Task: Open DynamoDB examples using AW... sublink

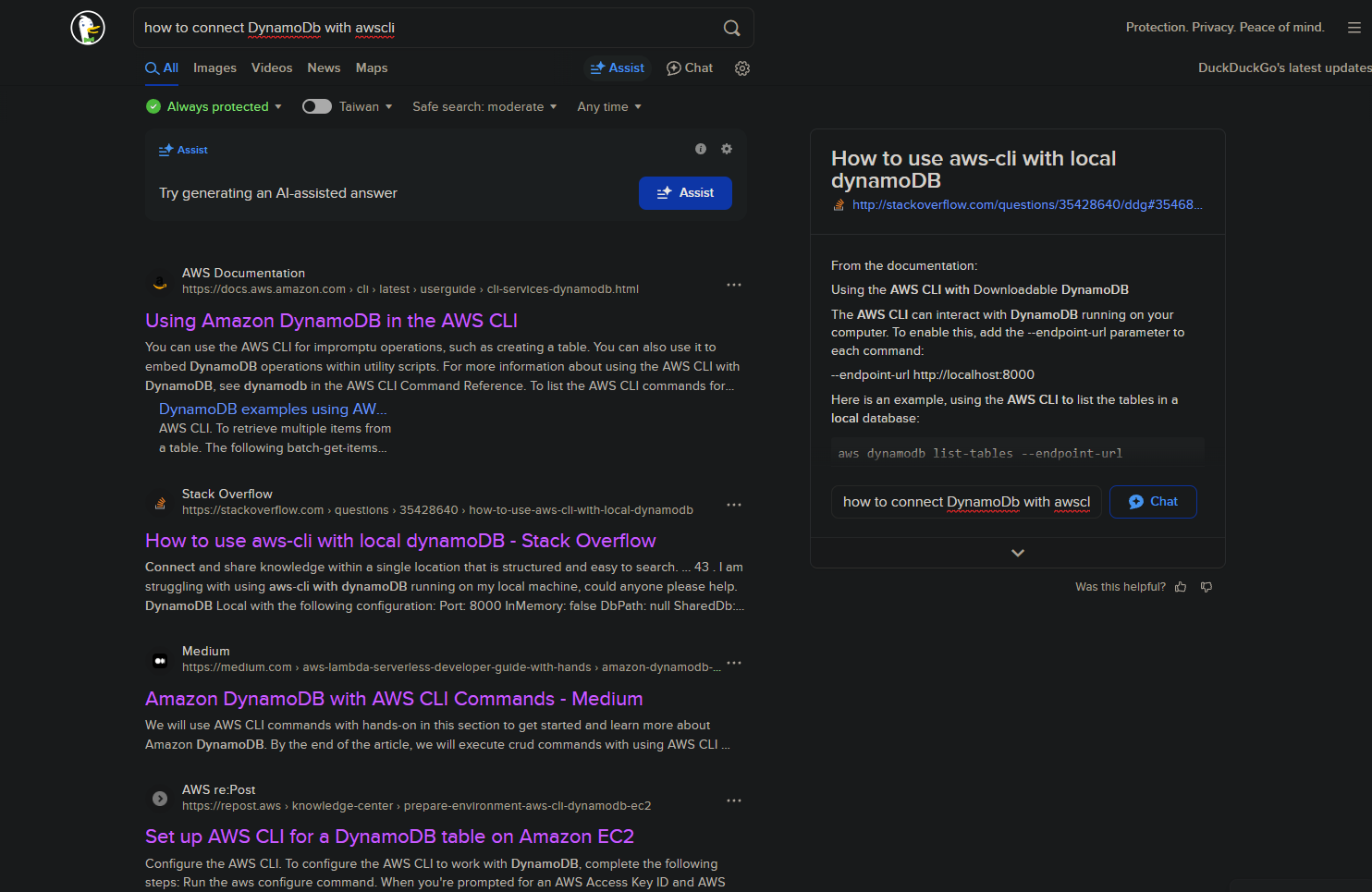Action: [x=273, y=409]
